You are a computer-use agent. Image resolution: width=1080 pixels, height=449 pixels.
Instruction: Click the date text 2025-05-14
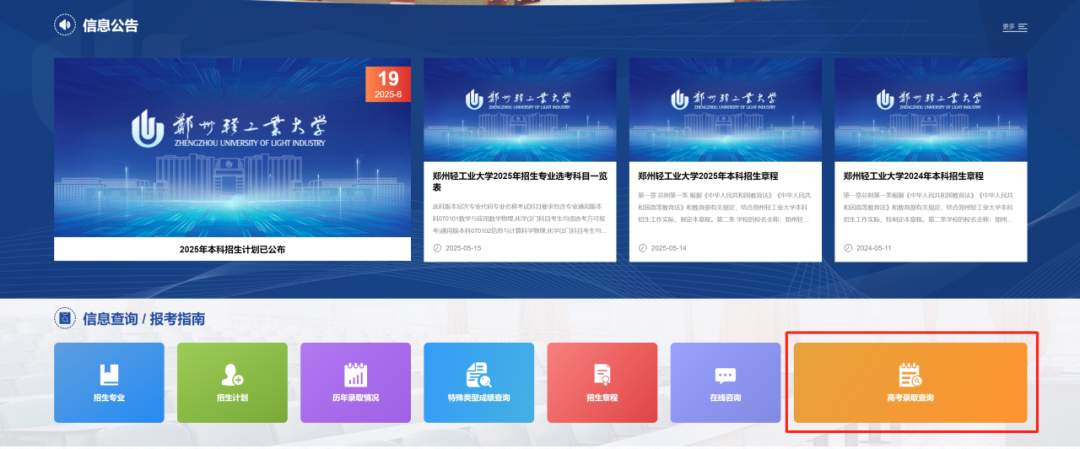pos(669,248)
